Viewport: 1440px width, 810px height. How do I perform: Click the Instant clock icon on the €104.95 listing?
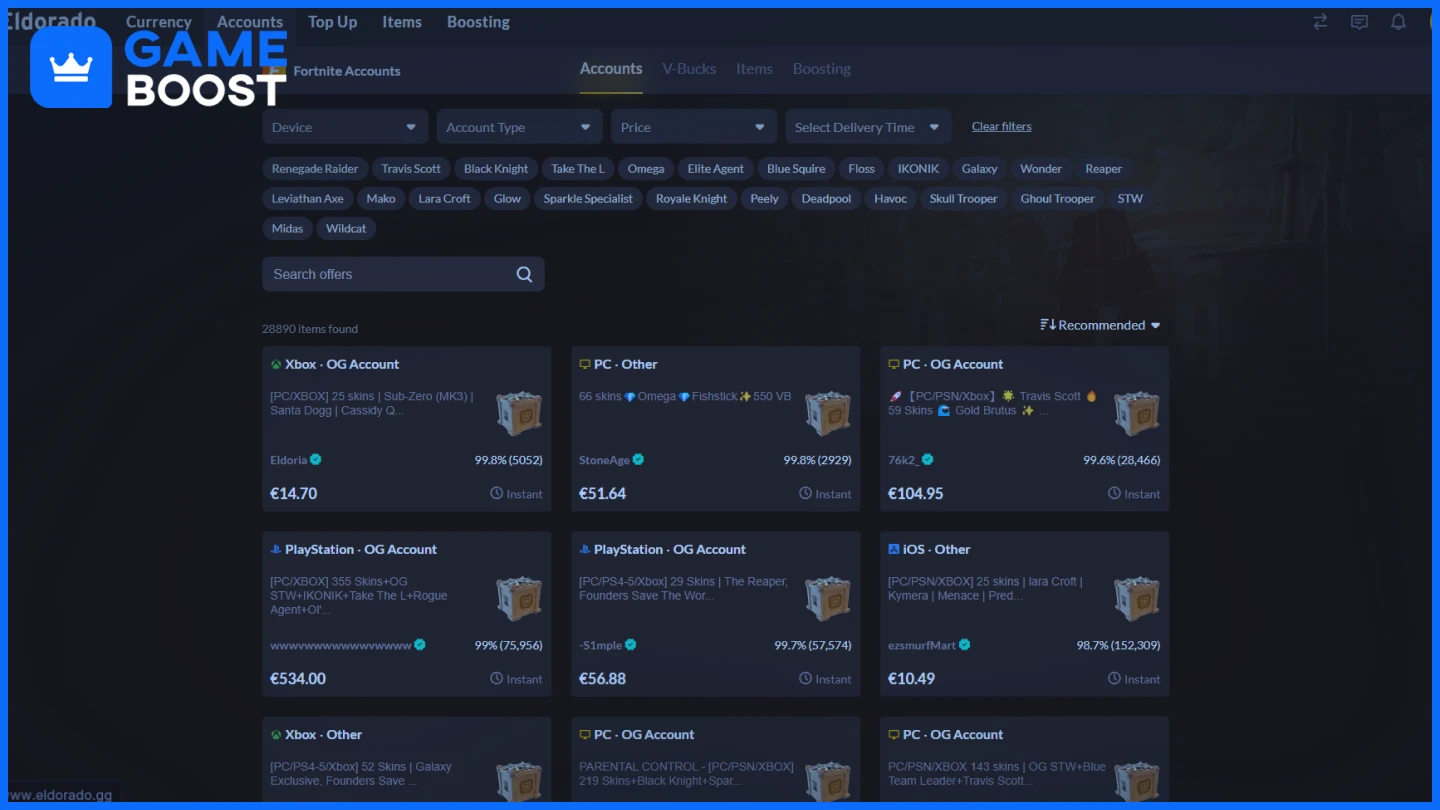[1114, 493]
